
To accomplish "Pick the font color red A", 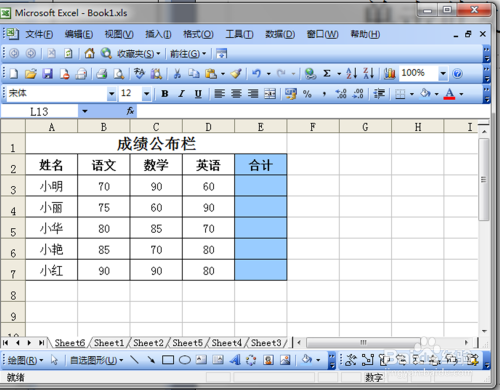I will click(449, 94).
